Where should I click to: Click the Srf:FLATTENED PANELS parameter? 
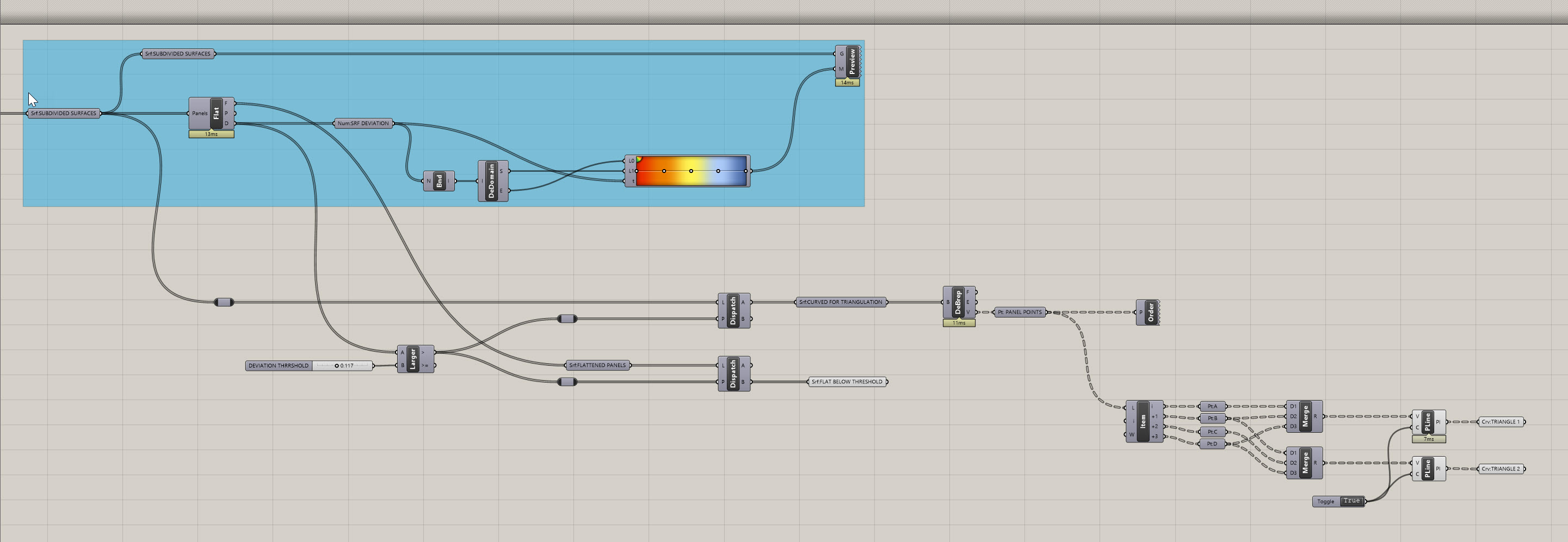tap(597, 365)
